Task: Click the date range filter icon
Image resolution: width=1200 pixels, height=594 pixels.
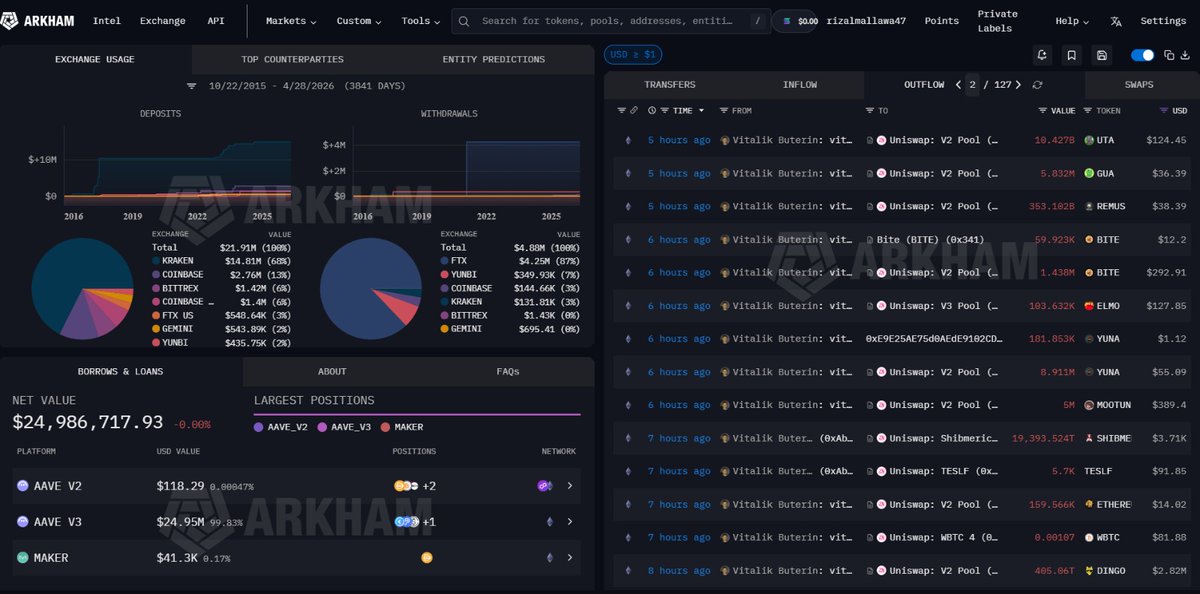Action: point(191,86)
